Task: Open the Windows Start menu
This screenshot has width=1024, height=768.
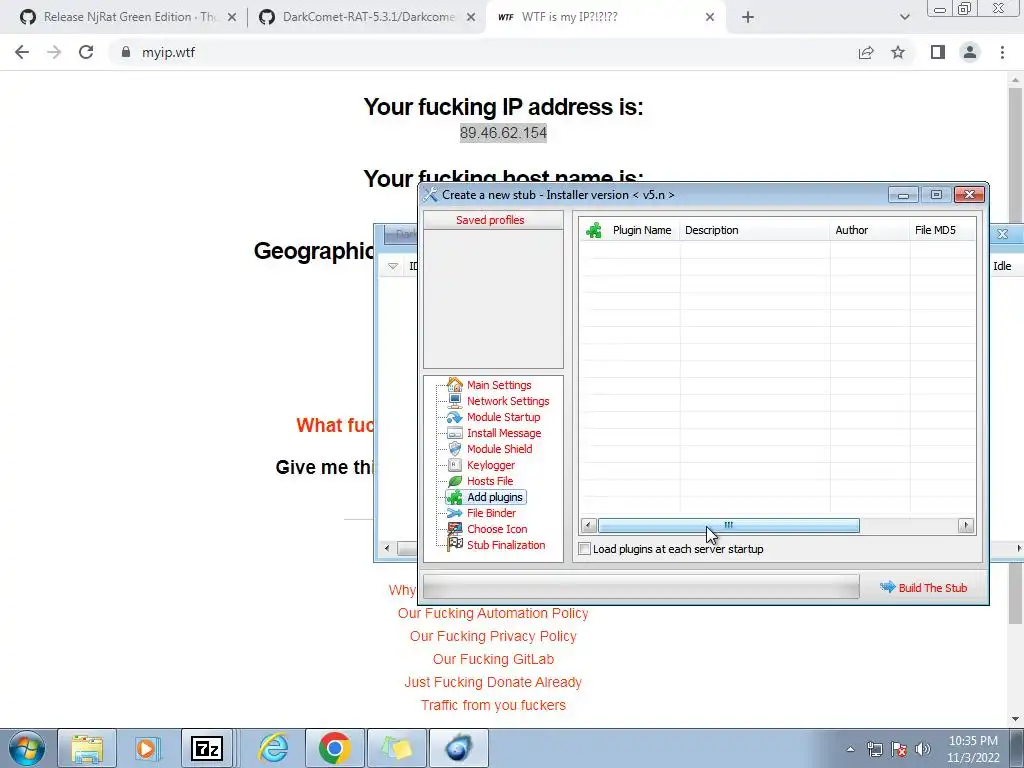Action: 27,748
